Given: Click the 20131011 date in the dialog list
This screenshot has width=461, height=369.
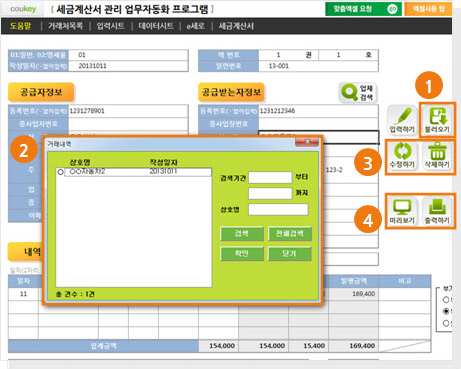Looking at the screenshot, I should [163, 171].
